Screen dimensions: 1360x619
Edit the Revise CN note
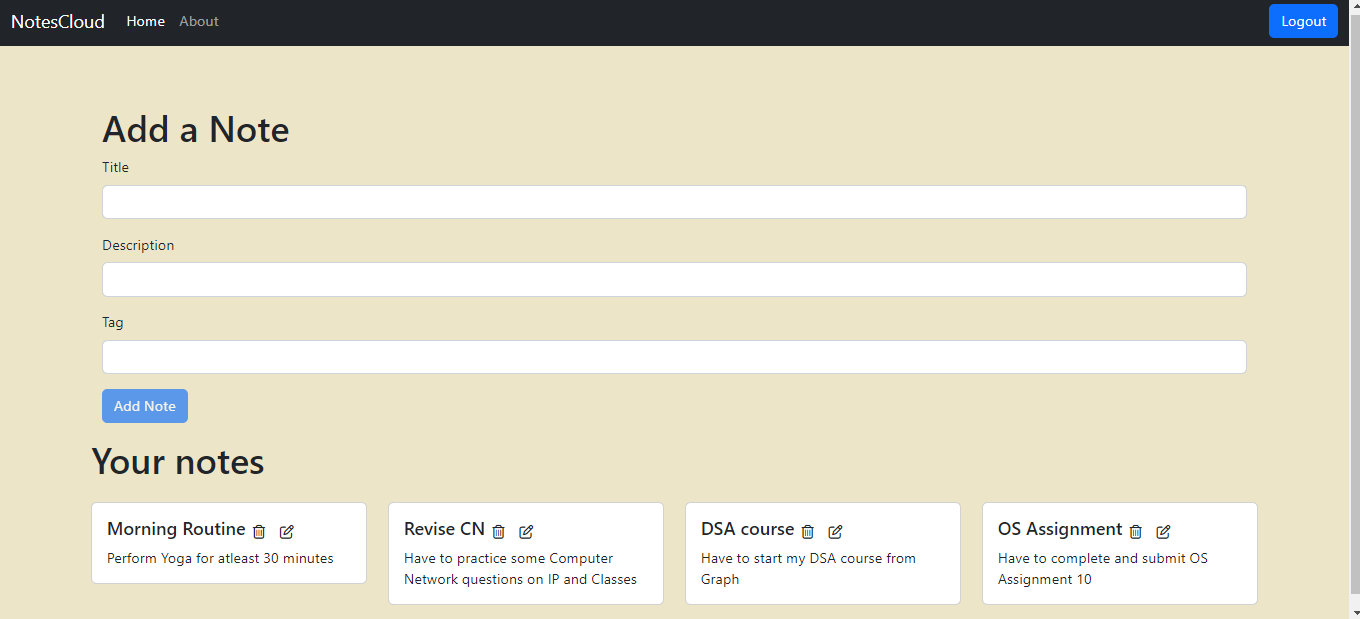(x=526, y=532)
